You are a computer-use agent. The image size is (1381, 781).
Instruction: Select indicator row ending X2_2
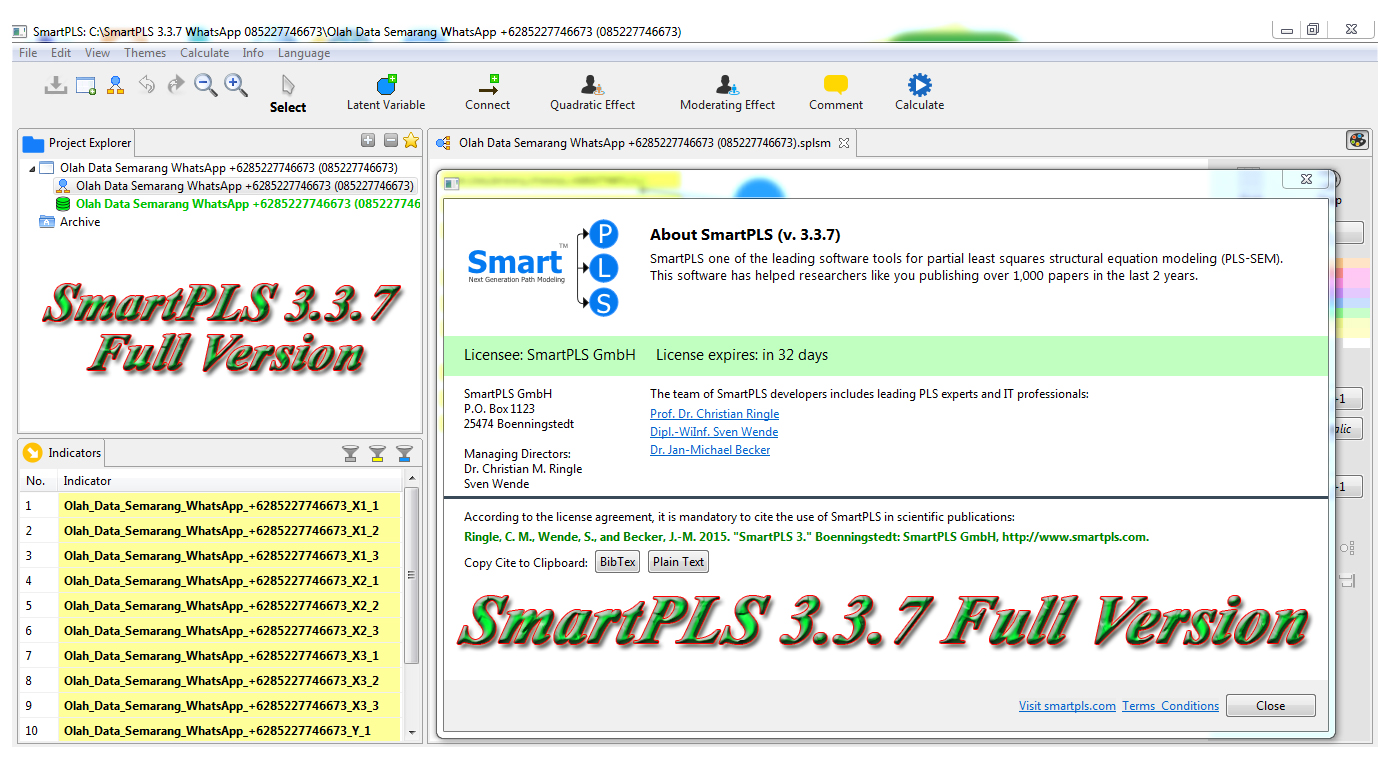click(211, 606)
